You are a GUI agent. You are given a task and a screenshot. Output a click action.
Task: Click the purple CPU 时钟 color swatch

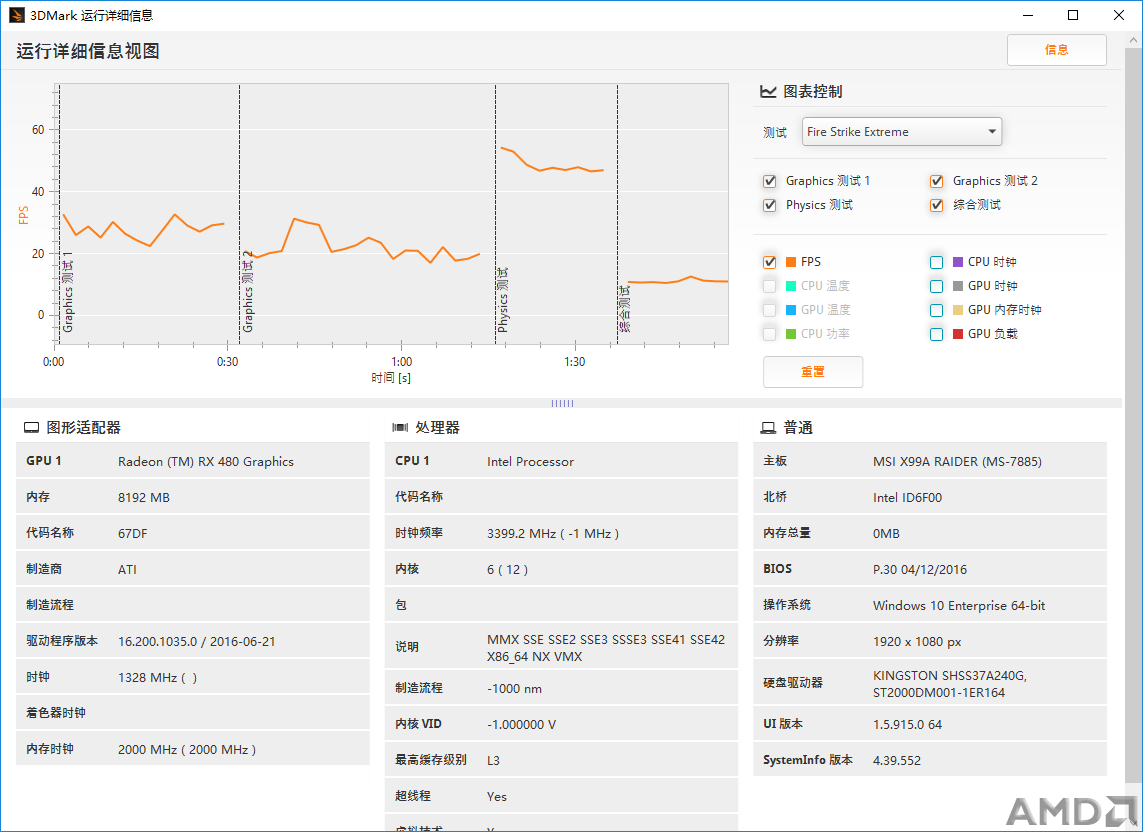coord(958,262)
